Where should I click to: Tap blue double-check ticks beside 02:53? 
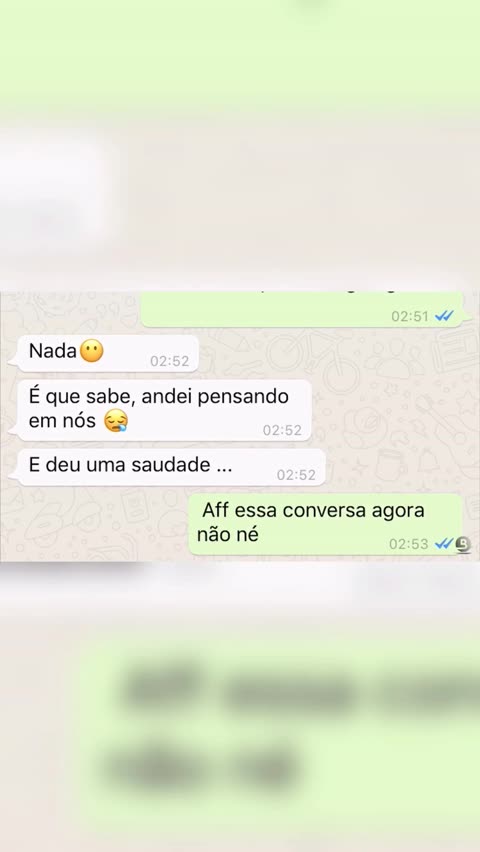coord(444,543)
